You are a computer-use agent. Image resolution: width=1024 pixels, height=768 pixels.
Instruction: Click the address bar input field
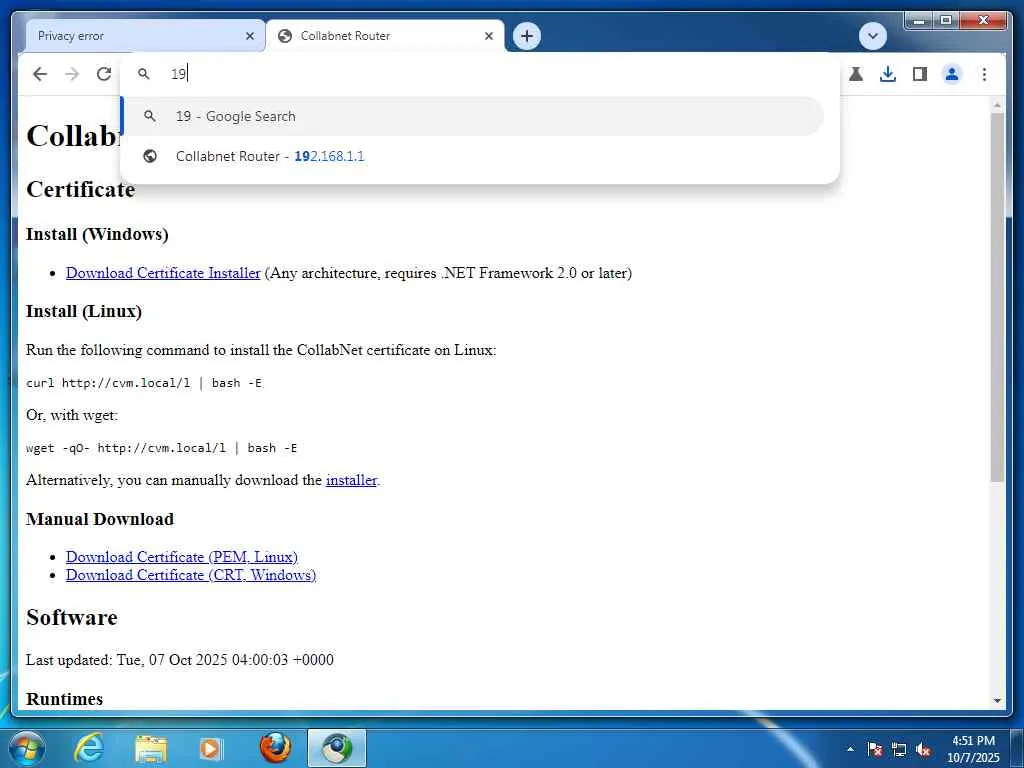coord(480,74)
